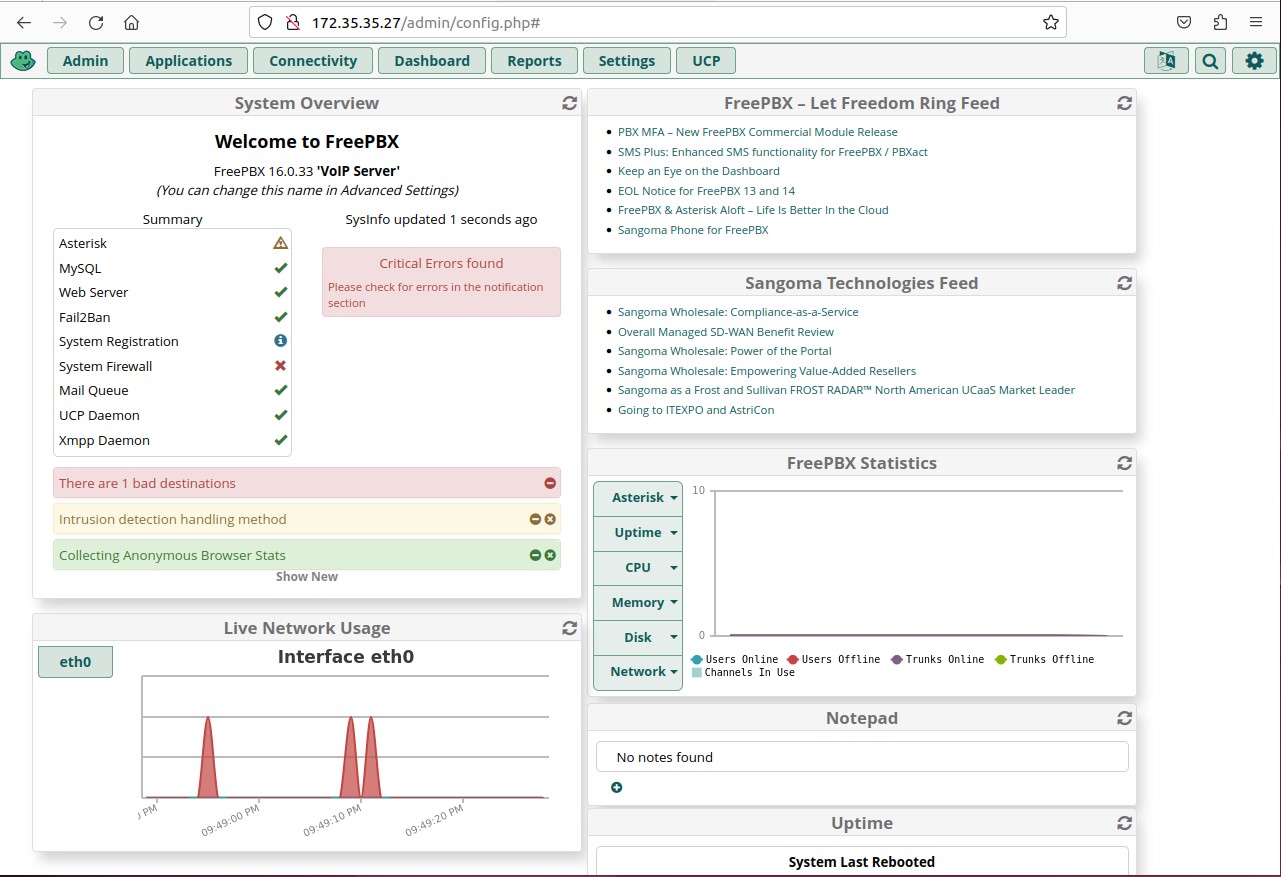Screen dimensions: 1281x877
Task: Open PBX MFA commercial module release article
Action: coord(758,132)
